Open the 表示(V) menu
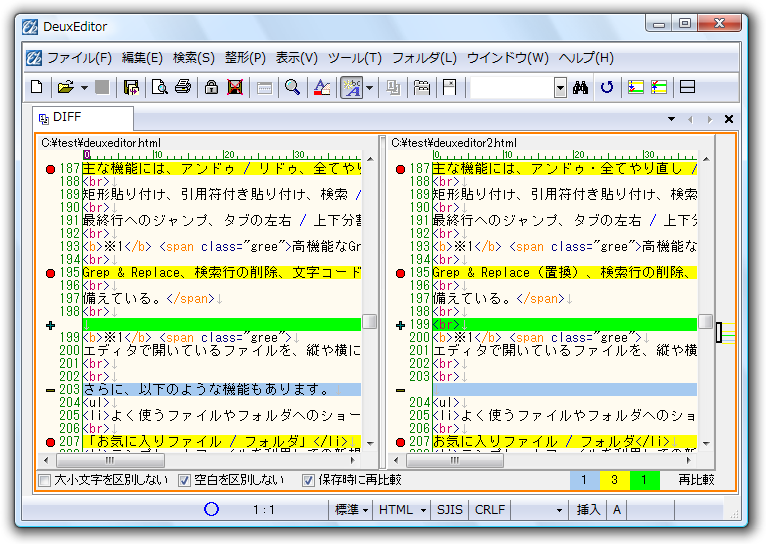766x544 pixels. coord(296,58)
